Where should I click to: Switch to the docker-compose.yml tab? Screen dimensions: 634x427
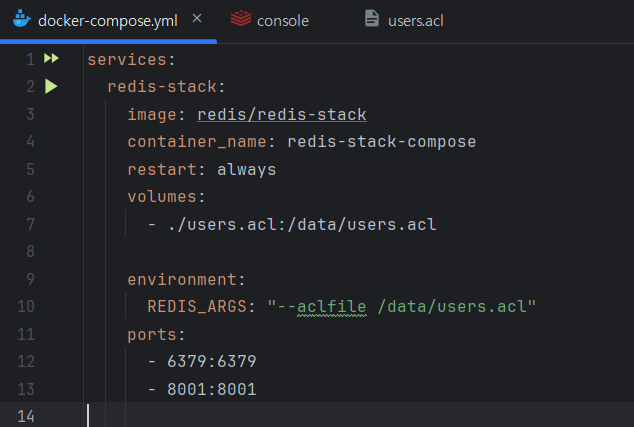coord(108,20)
